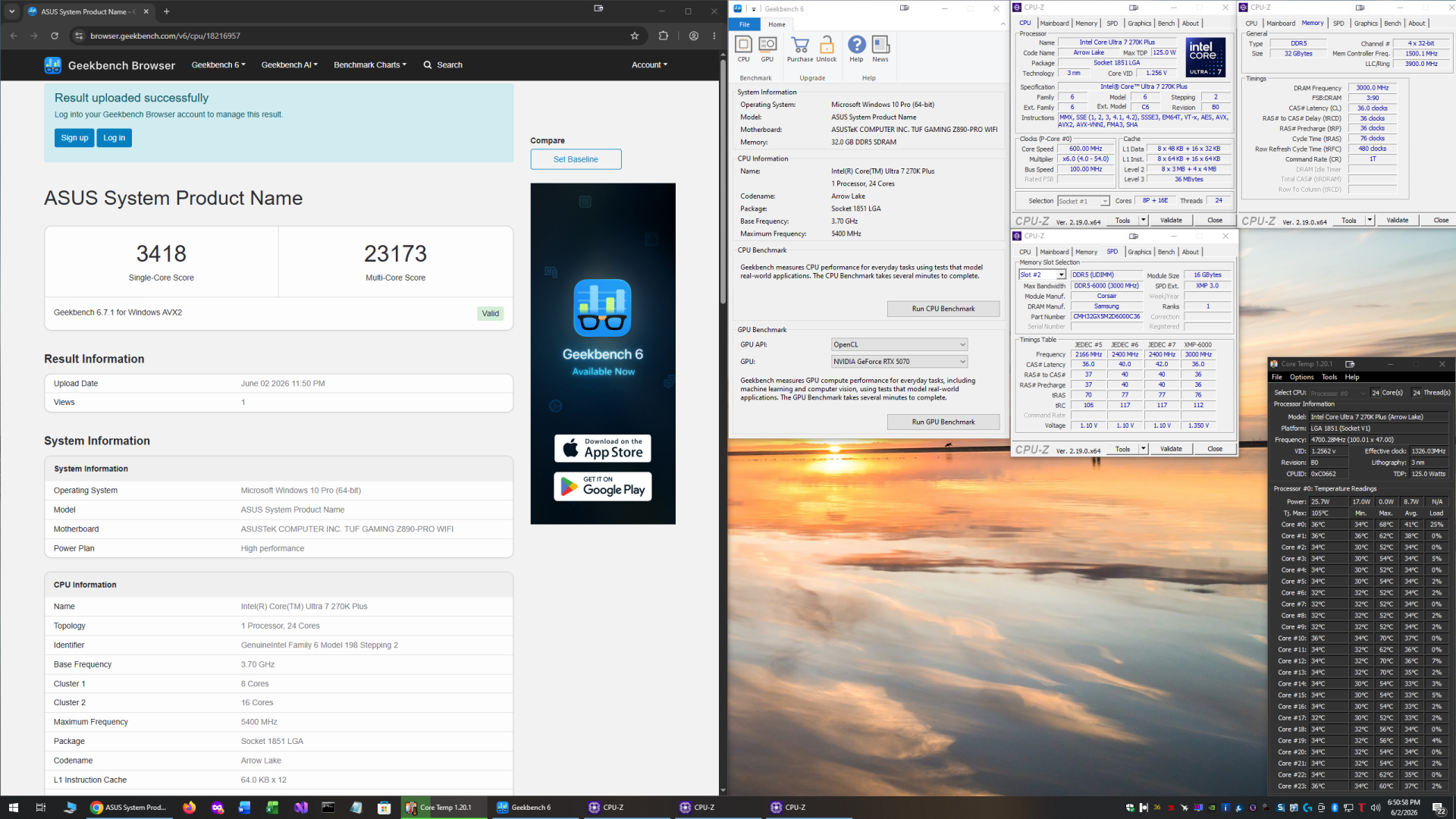Select the 3418 Single-Core Score value
Viewport: 1456px width, 819px height.
(162, 253)
